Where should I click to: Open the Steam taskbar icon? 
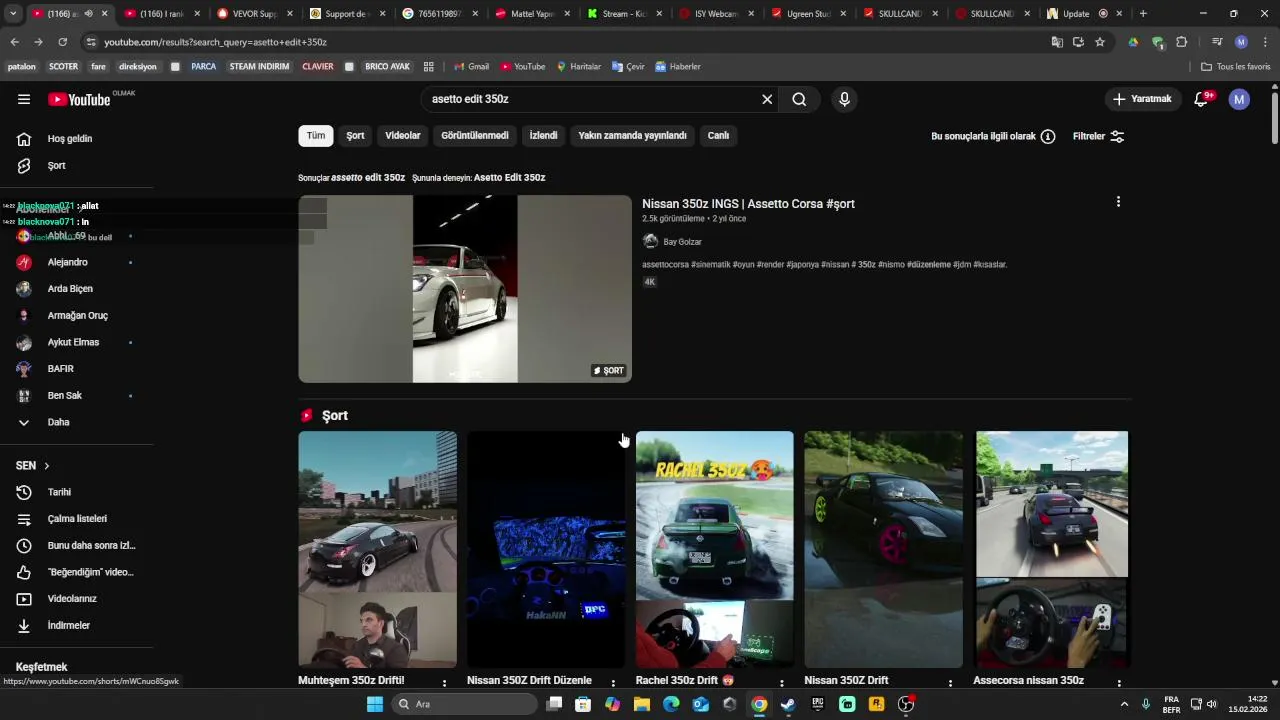point(788,704)
